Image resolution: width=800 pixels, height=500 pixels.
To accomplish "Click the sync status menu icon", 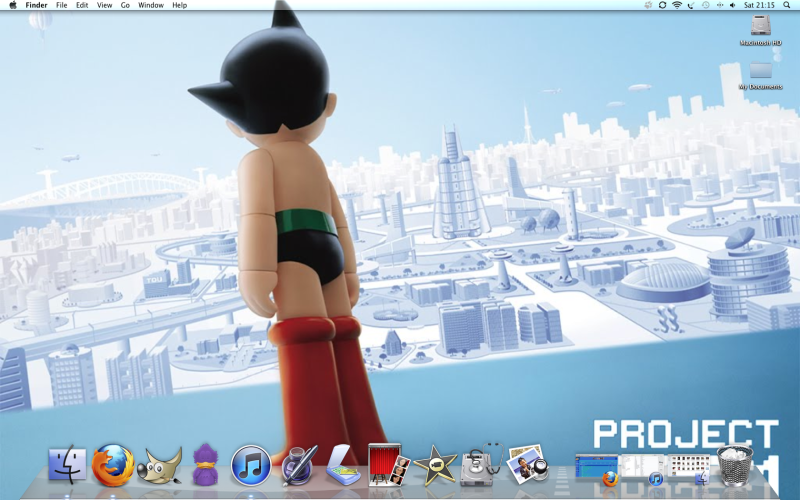I will coord(662,5).
